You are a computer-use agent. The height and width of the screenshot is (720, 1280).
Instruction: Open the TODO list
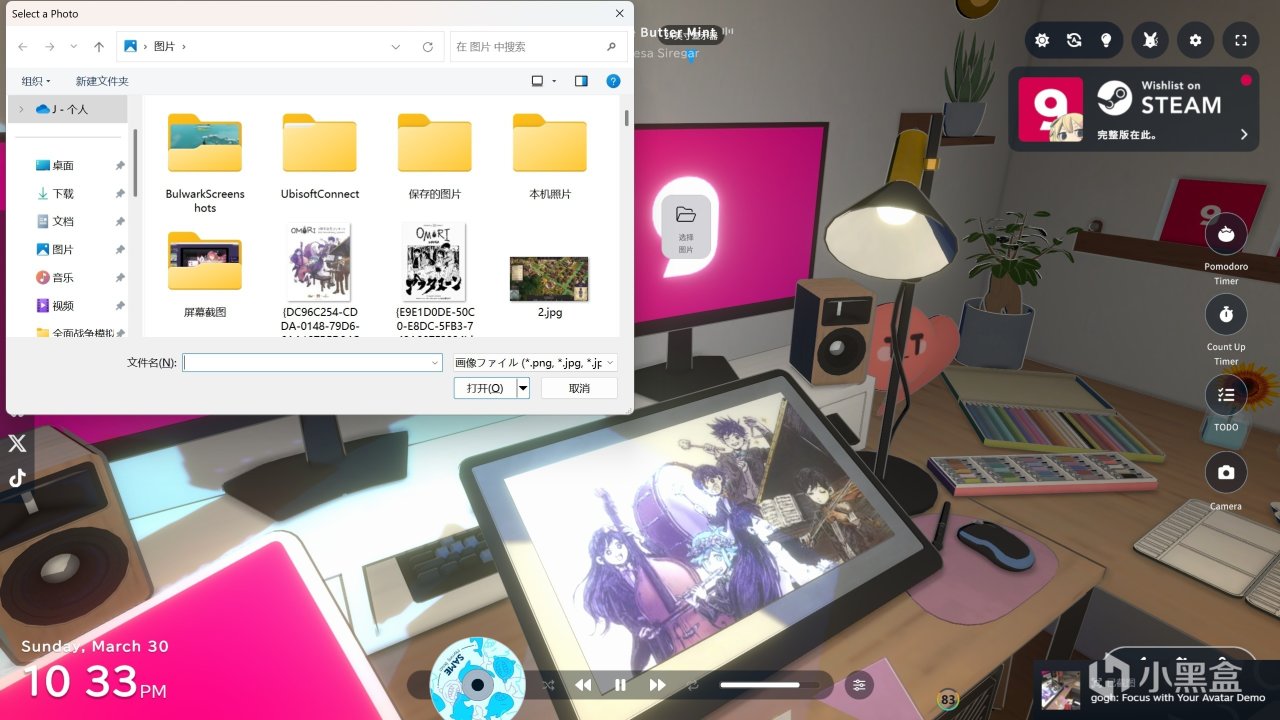click(x=1226, y=395)
